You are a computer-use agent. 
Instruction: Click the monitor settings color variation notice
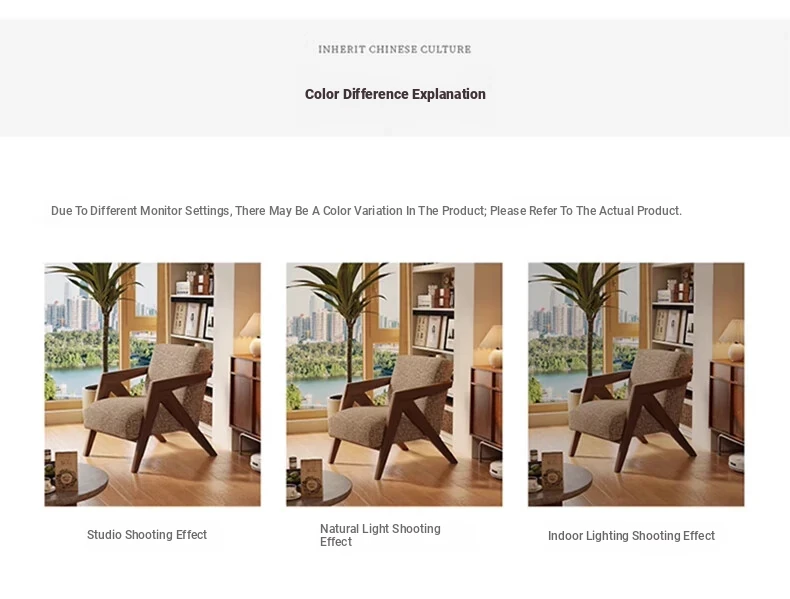(366, 211)
